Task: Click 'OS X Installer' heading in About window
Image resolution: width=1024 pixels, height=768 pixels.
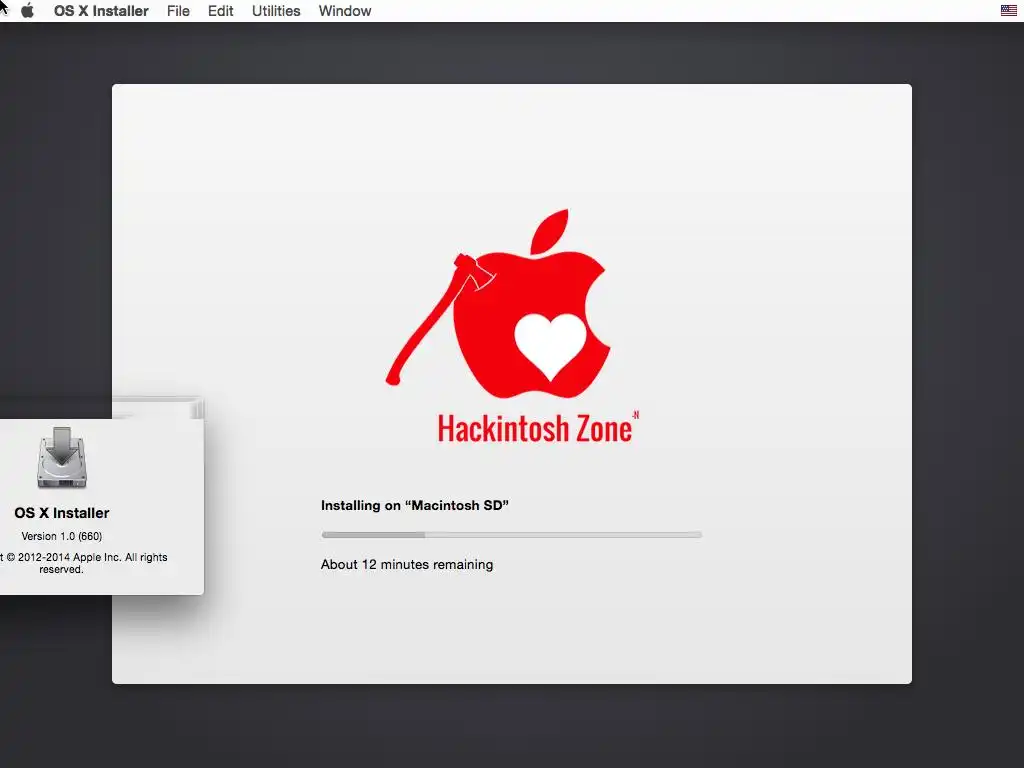Action: coord(62,513)
